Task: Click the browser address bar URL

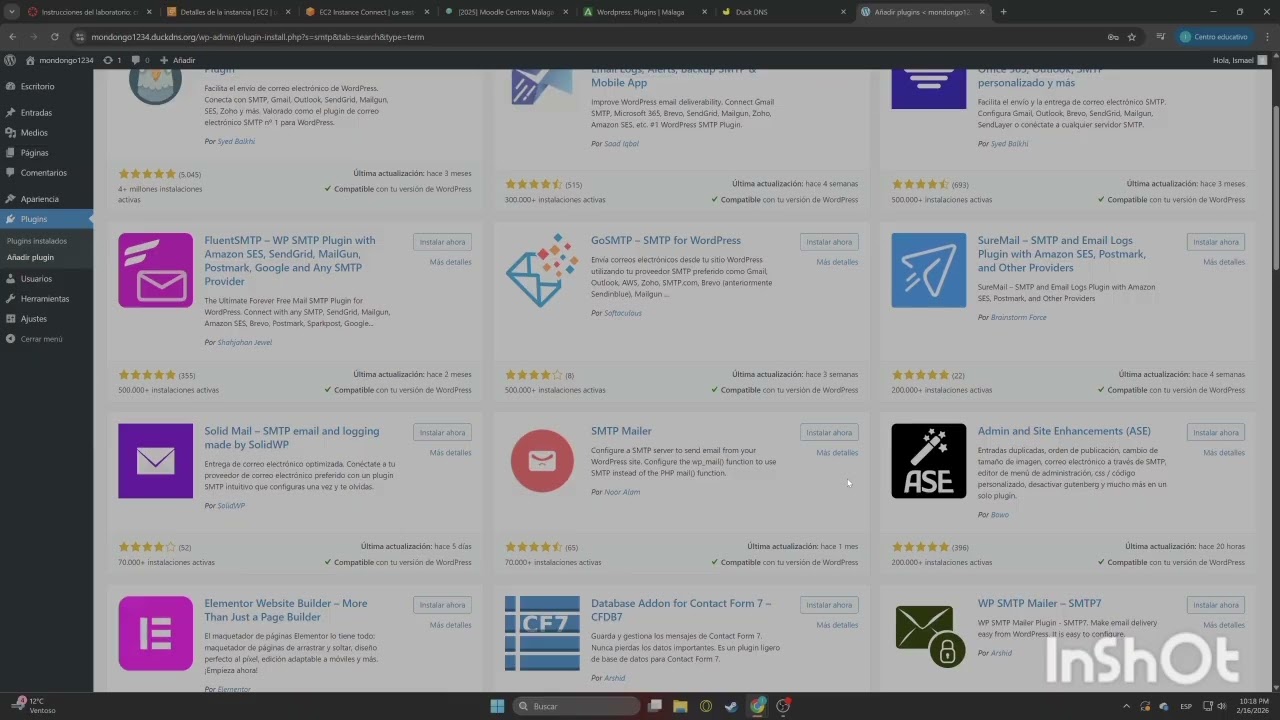Action: (257, 37)
